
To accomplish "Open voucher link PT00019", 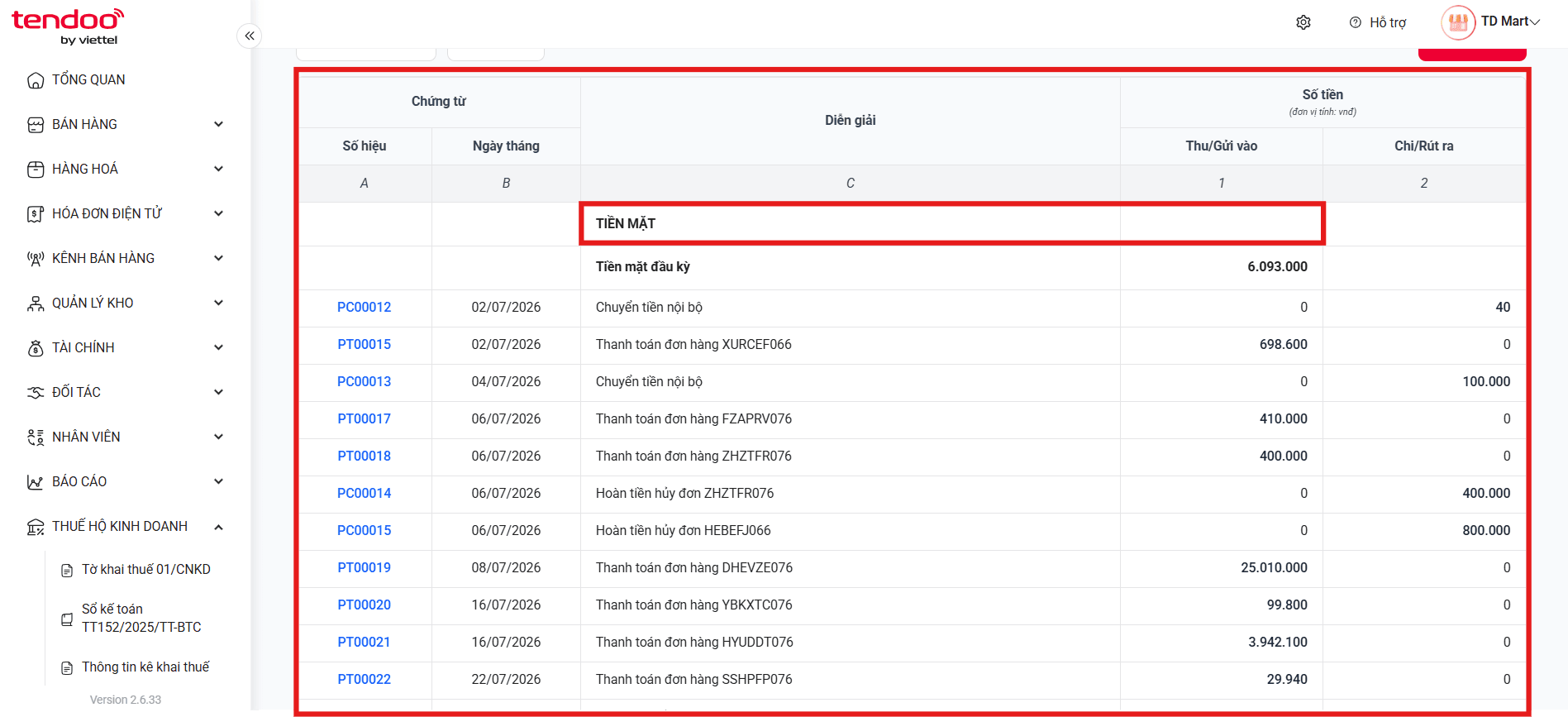I will pos(364,567).
